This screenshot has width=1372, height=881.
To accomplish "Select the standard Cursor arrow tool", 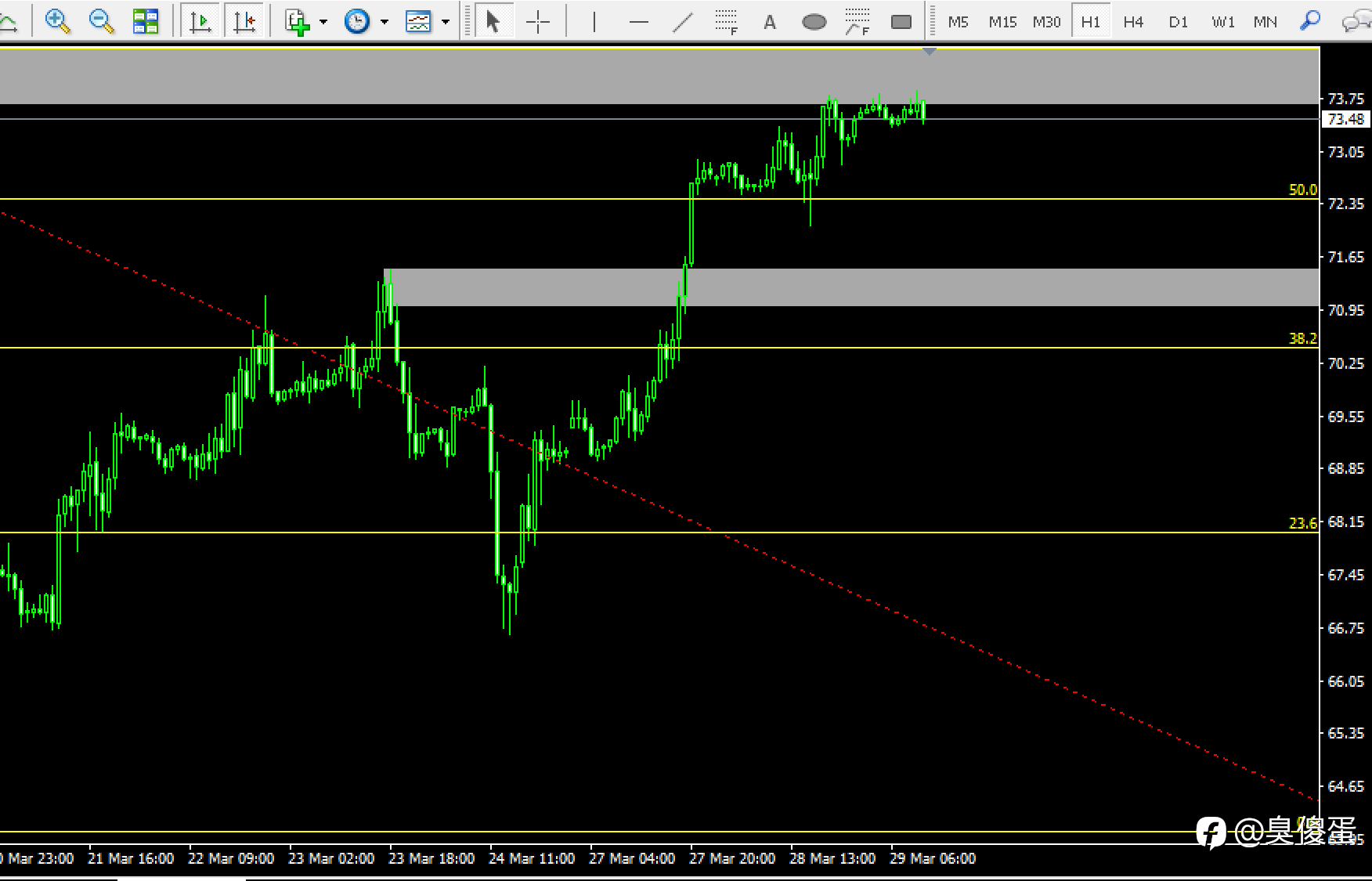I will click(493, 21).
